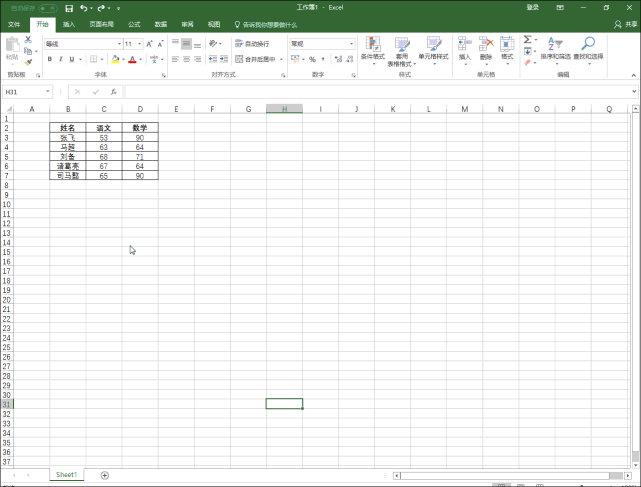Click the Borders icon
This screenshot has height=487, width=641.
pos(94,59)
